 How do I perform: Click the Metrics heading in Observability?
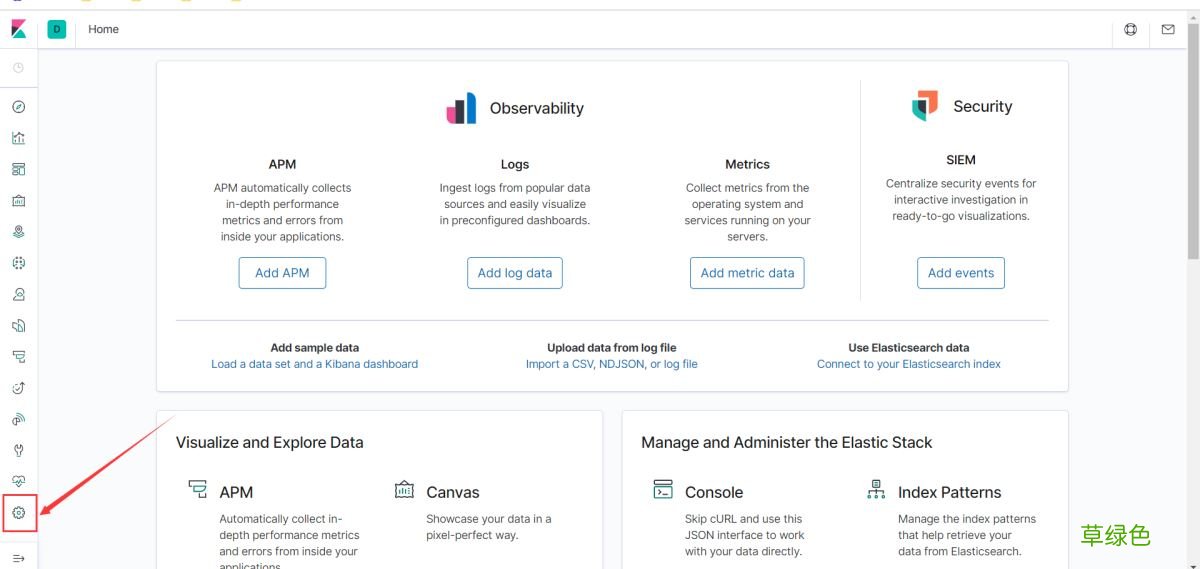(747, 164)
